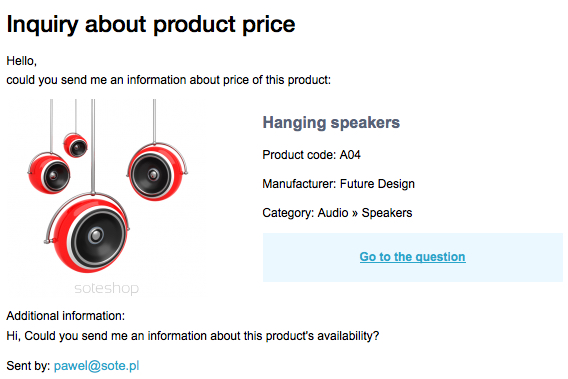Image resolution: width=568 pixels, height=379 pixels.
Task: Click the Hanging speakers product title
Action: (331, 122)
